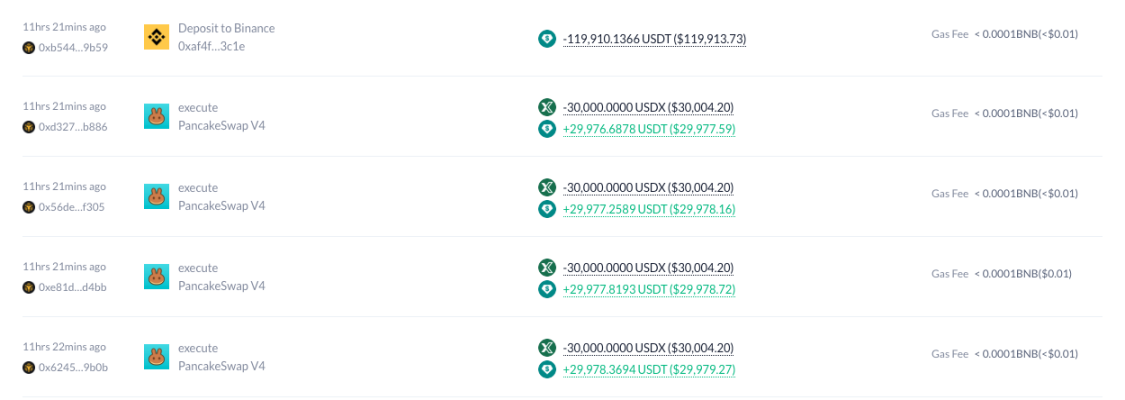Screen dimensions: 1125x400
Task: Open transaction hash 0x56de...f305
Action: tap(73, 207)
